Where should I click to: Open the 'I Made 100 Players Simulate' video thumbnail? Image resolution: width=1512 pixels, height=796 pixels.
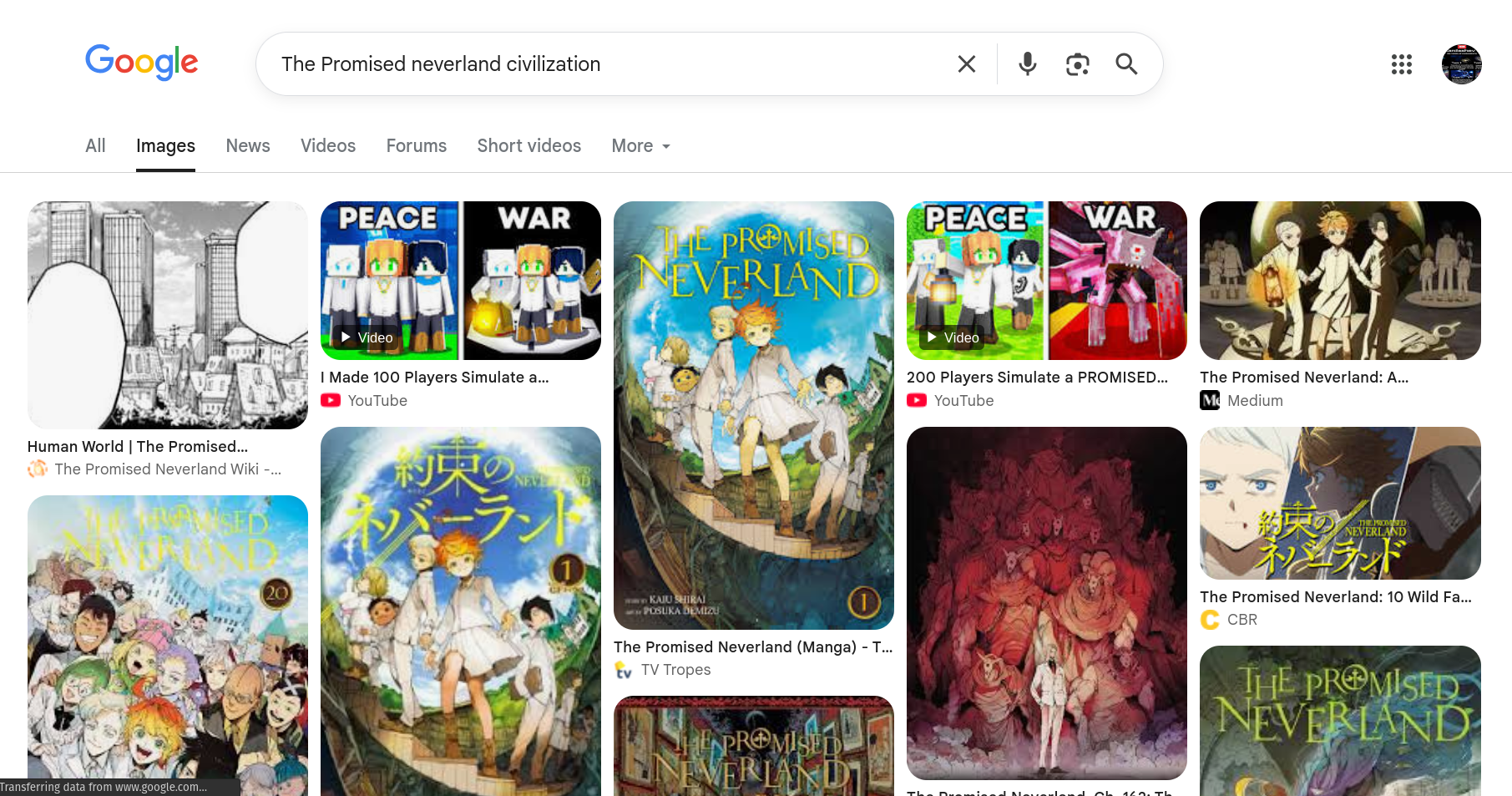pos(461,281)
